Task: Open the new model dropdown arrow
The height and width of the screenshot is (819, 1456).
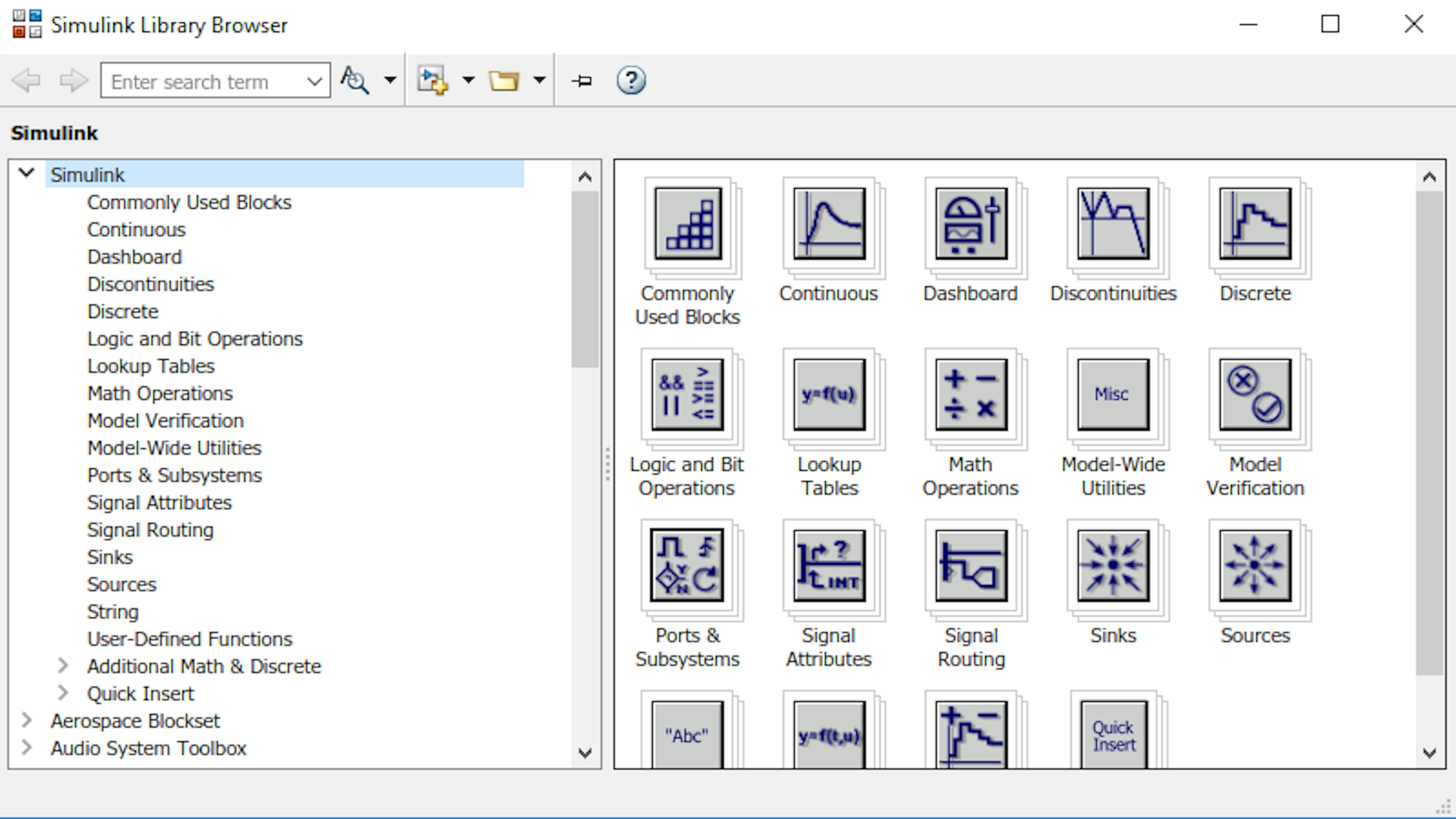Action: click(x=468, y=80)
